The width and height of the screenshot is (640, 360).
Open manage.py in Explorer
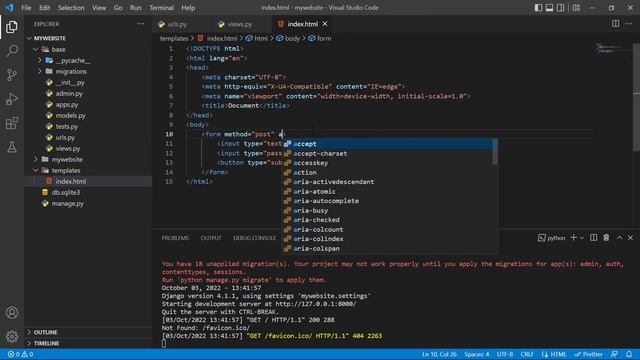[x=67, y=203]
